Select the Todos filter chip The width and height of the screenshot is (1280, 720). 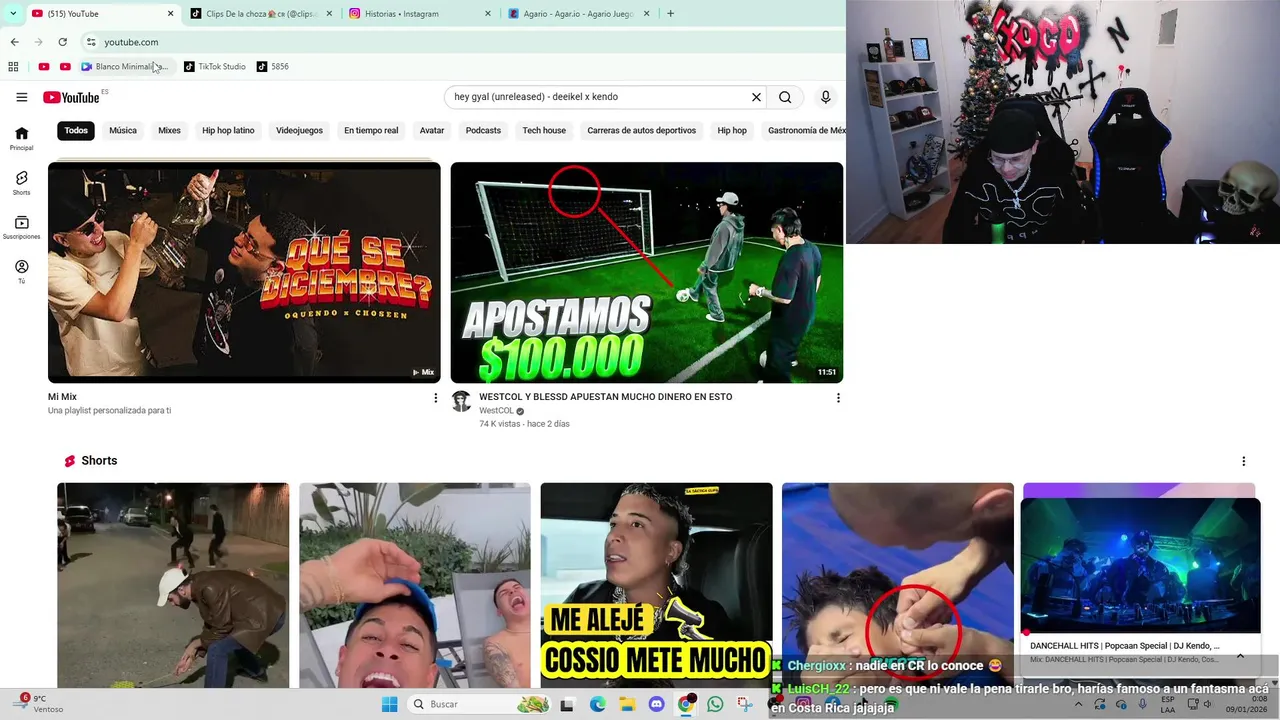[76, 130]
